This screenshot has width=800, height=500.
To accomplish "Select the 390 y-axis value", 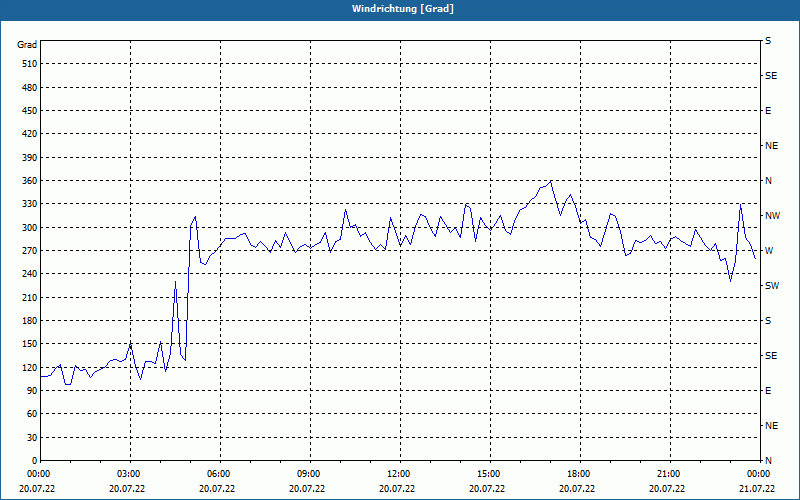I will point(30,158).
